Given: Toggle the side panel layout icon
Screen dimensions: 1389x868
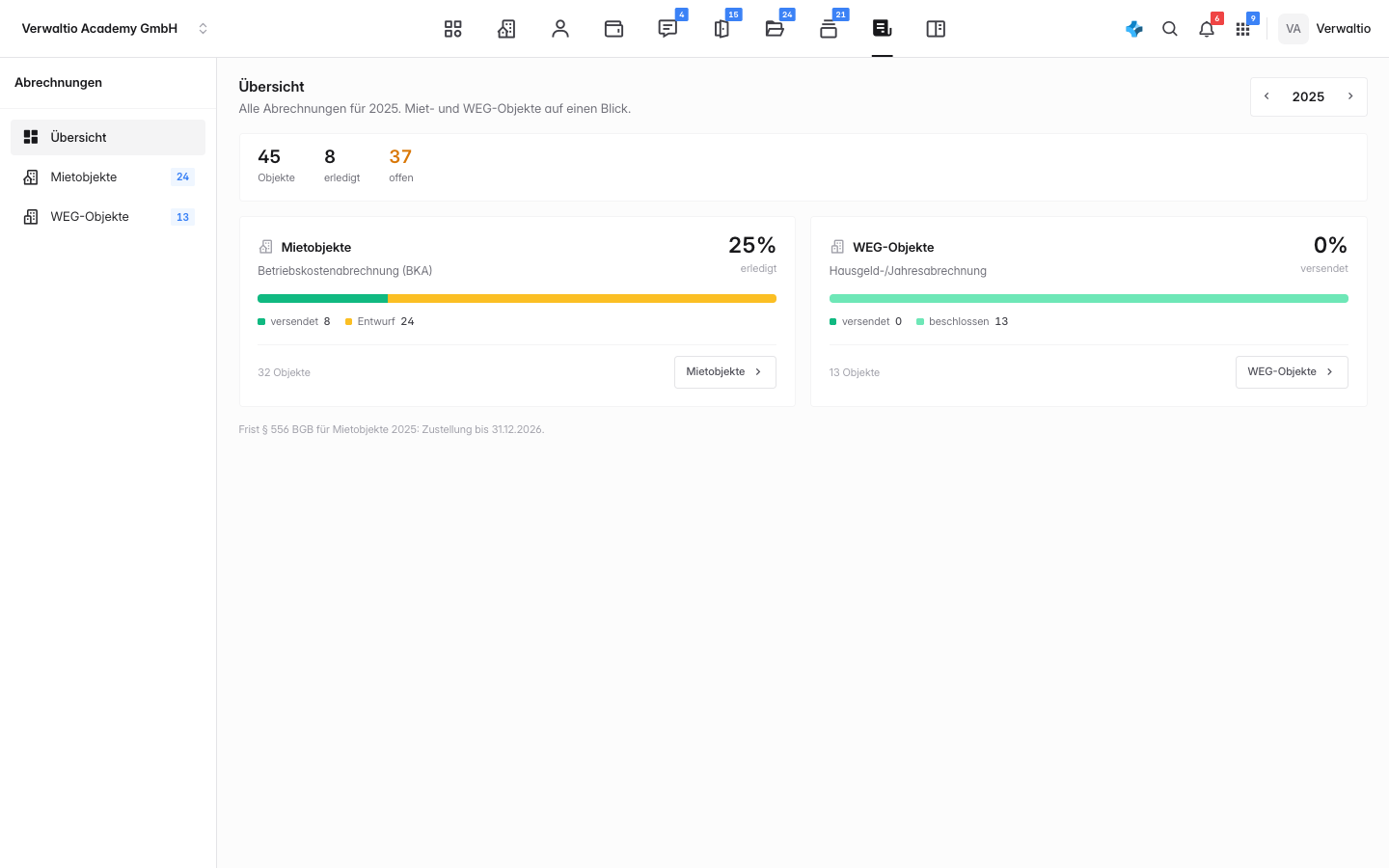Looking at the screenshot, I should [936, 29].
